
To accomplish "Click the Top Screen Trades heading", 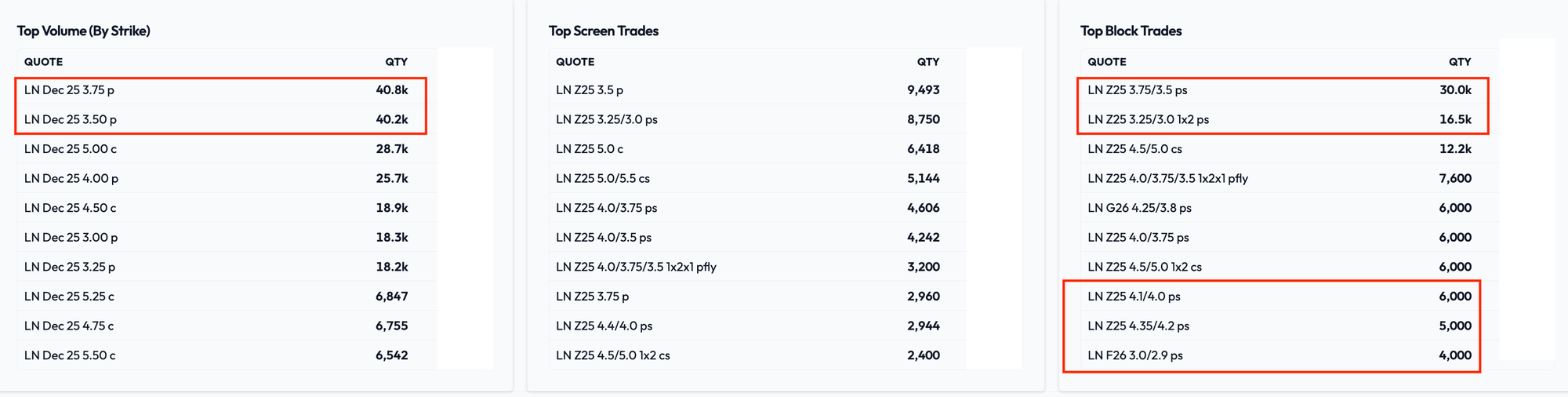I will click(603, 31).
